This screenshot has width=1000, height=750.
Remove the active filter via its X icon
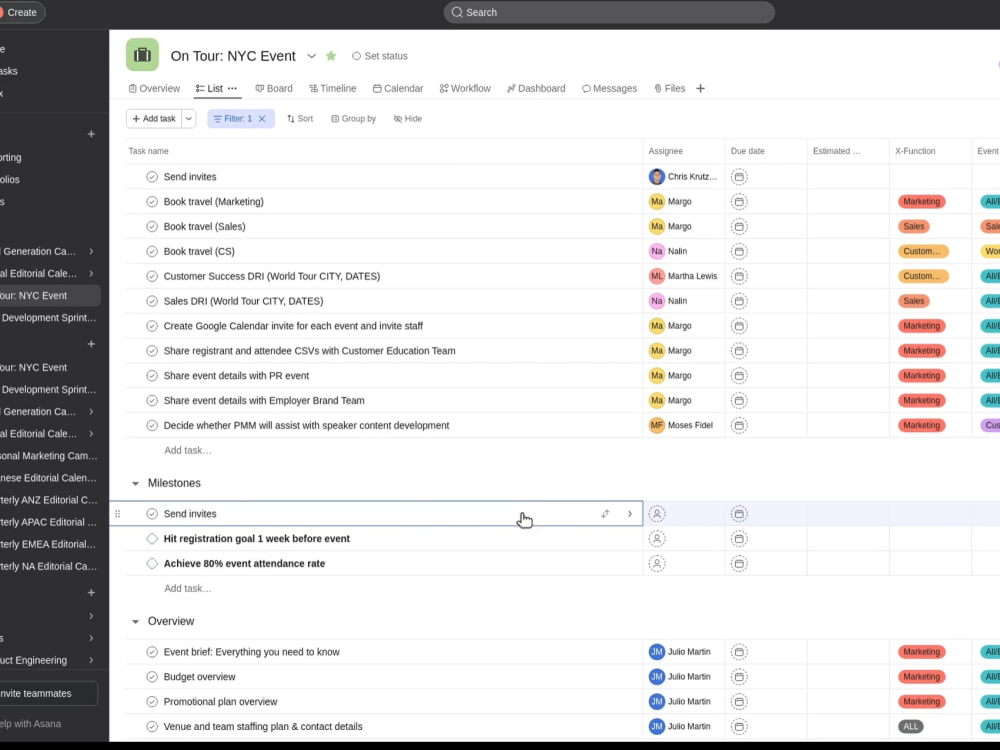click(x=263, y=118)
